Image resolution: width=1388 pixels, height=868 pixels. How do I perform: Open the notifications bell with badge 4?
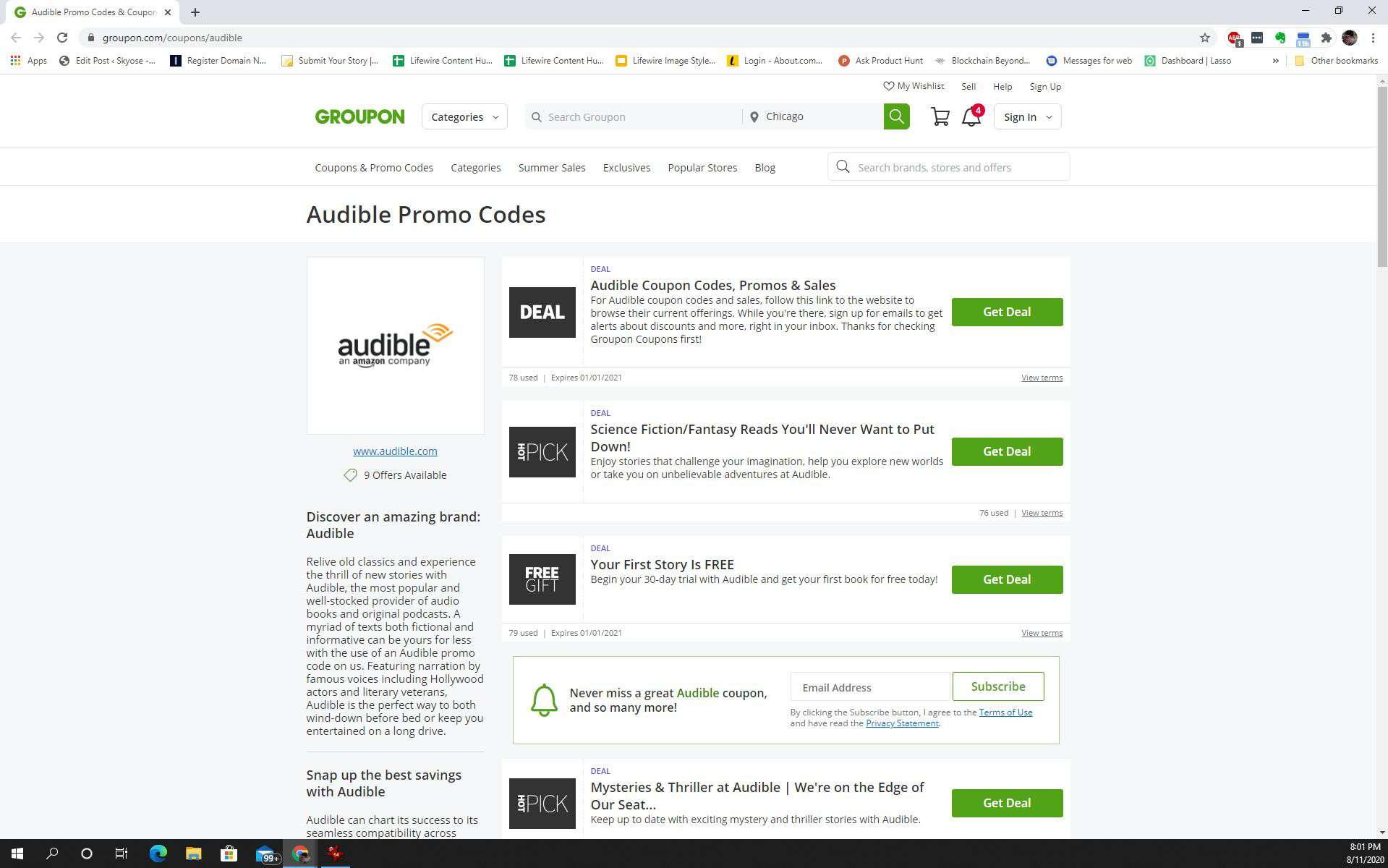tap(971, 116)
